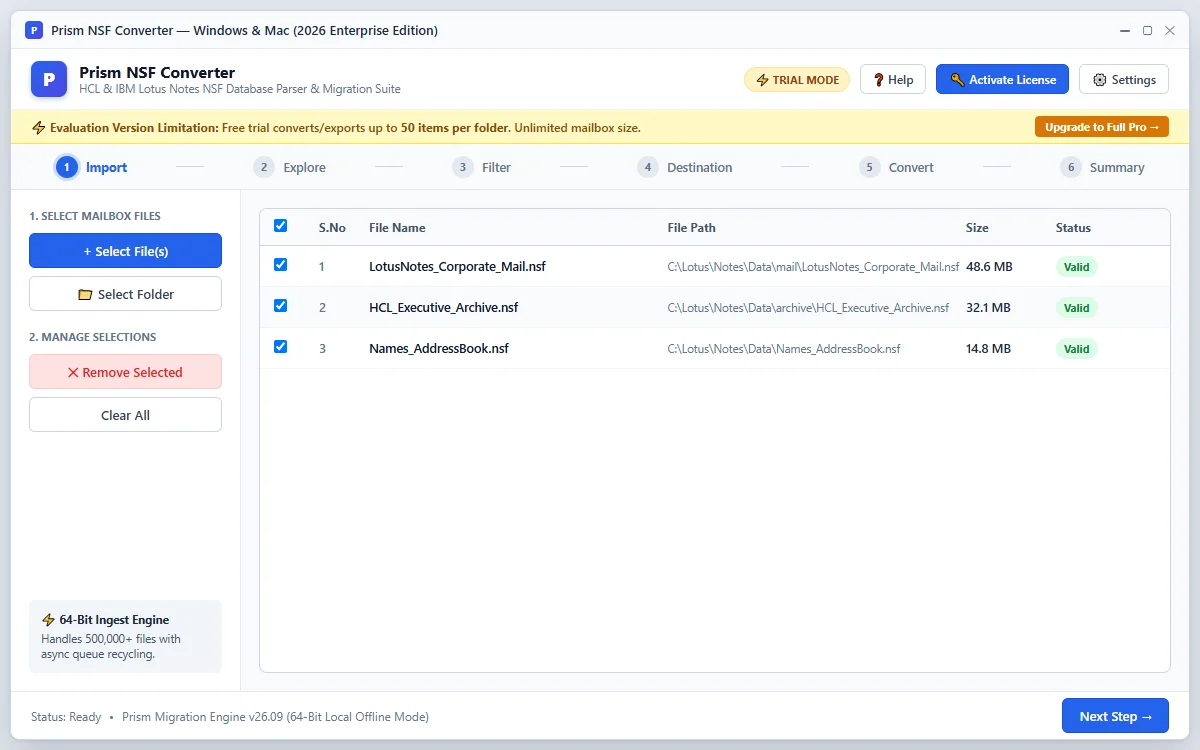Click the step 1 Import circle
Viewport: 1200px width, 750px height.
pyautogui.click(x=66, y=167)
